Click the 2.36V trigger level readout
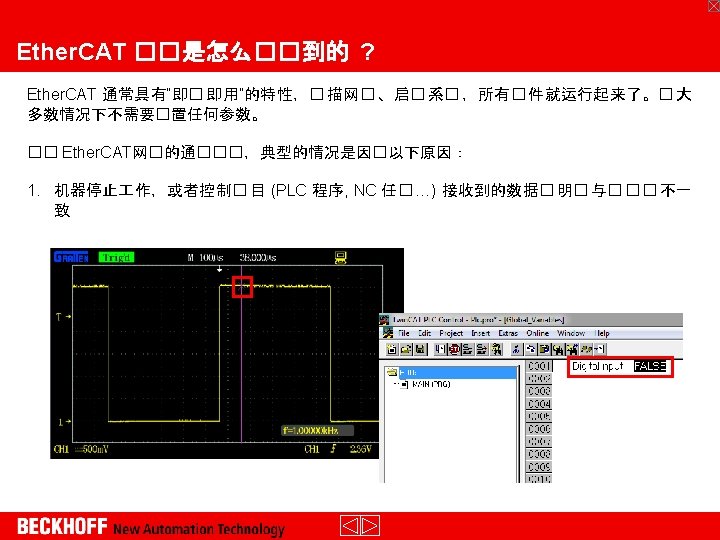This screenshot has width=720, height=540. (x=360, y=449)
